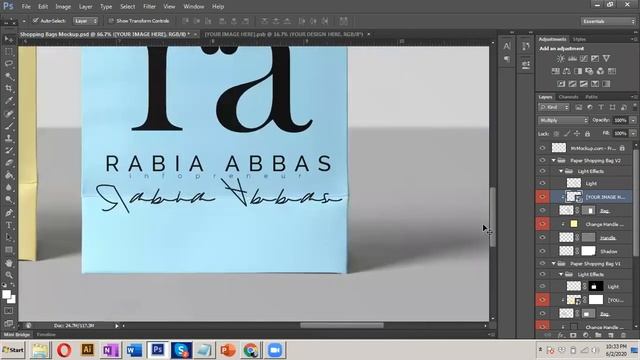Open the Multiply blend mode dropdown
Image resolution: width=640 pixels, height=360 pixels.
563,120
